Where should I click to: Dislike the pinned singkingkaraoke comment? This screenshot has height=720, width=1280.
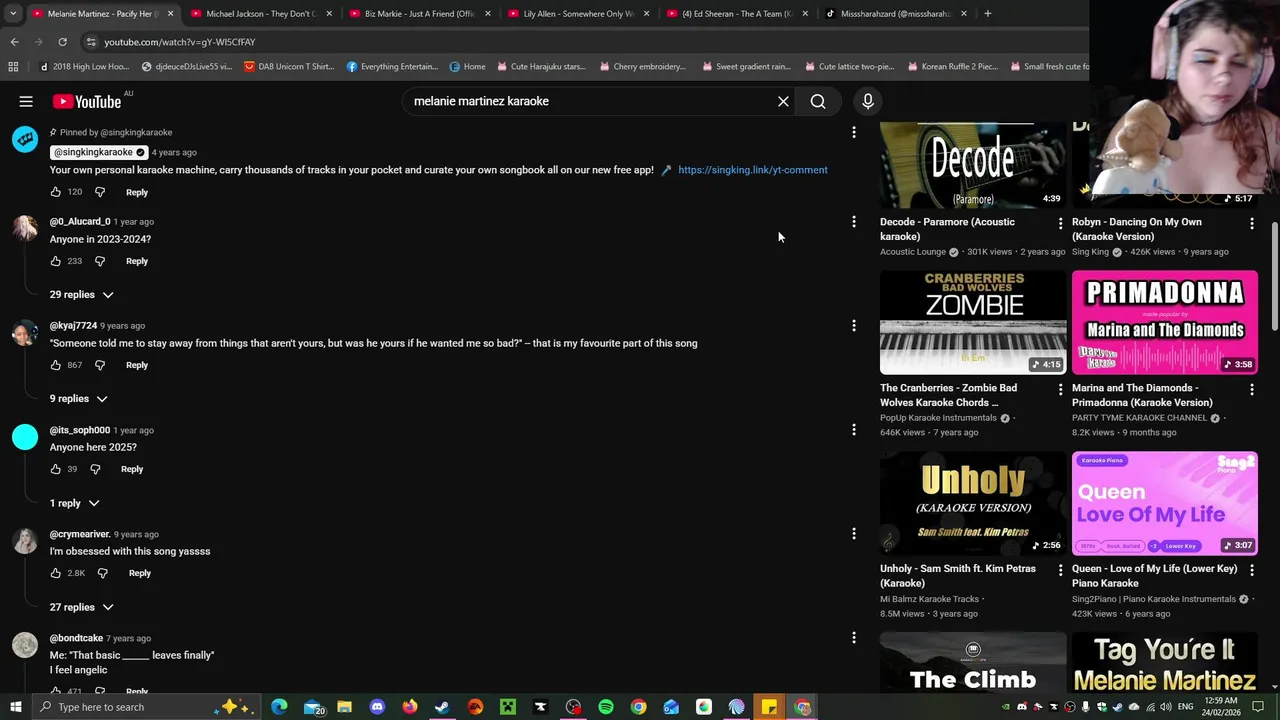point(100,192)
